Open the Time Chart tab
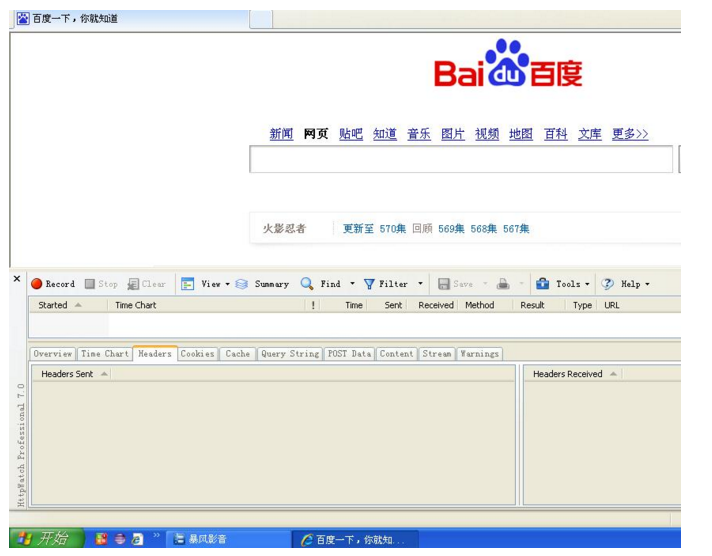 click(105, 353)
